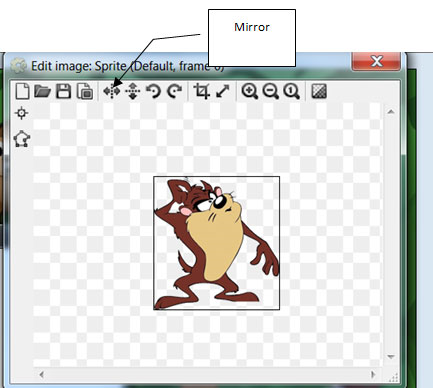Select the Crop tool

[x=202, y=91]
